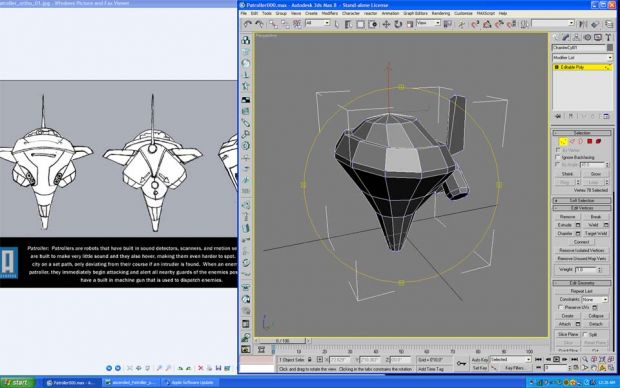The width and height of the screenshot is (620, 388).
Task: Click the Shrink selection button
Action: pyautogui.click(x=567, y=174)
